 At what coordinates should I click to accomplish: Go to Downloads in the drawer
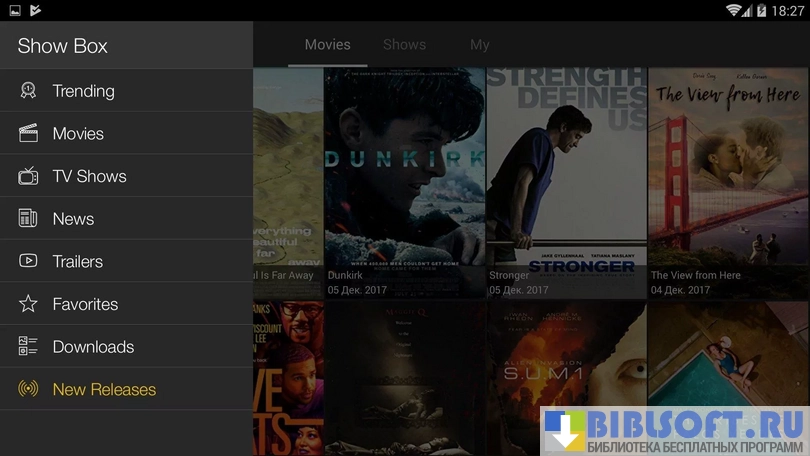tap(93, 347)
